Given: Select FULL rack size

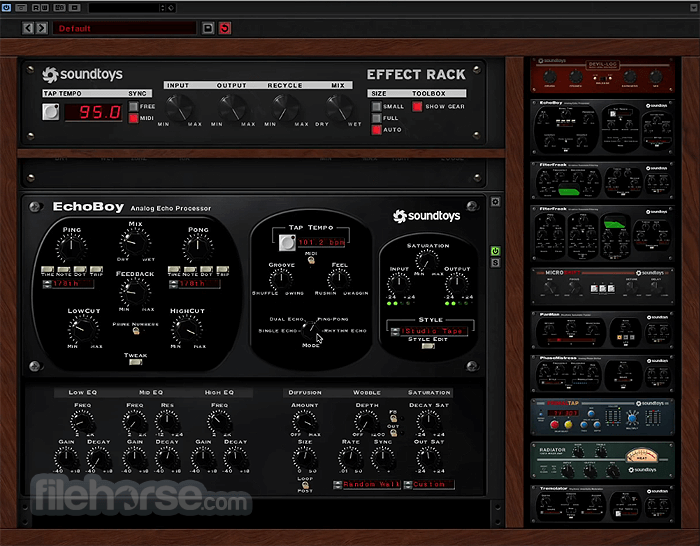Looking at the screenshot, I should pyautogui.click(x=377, y=118).
